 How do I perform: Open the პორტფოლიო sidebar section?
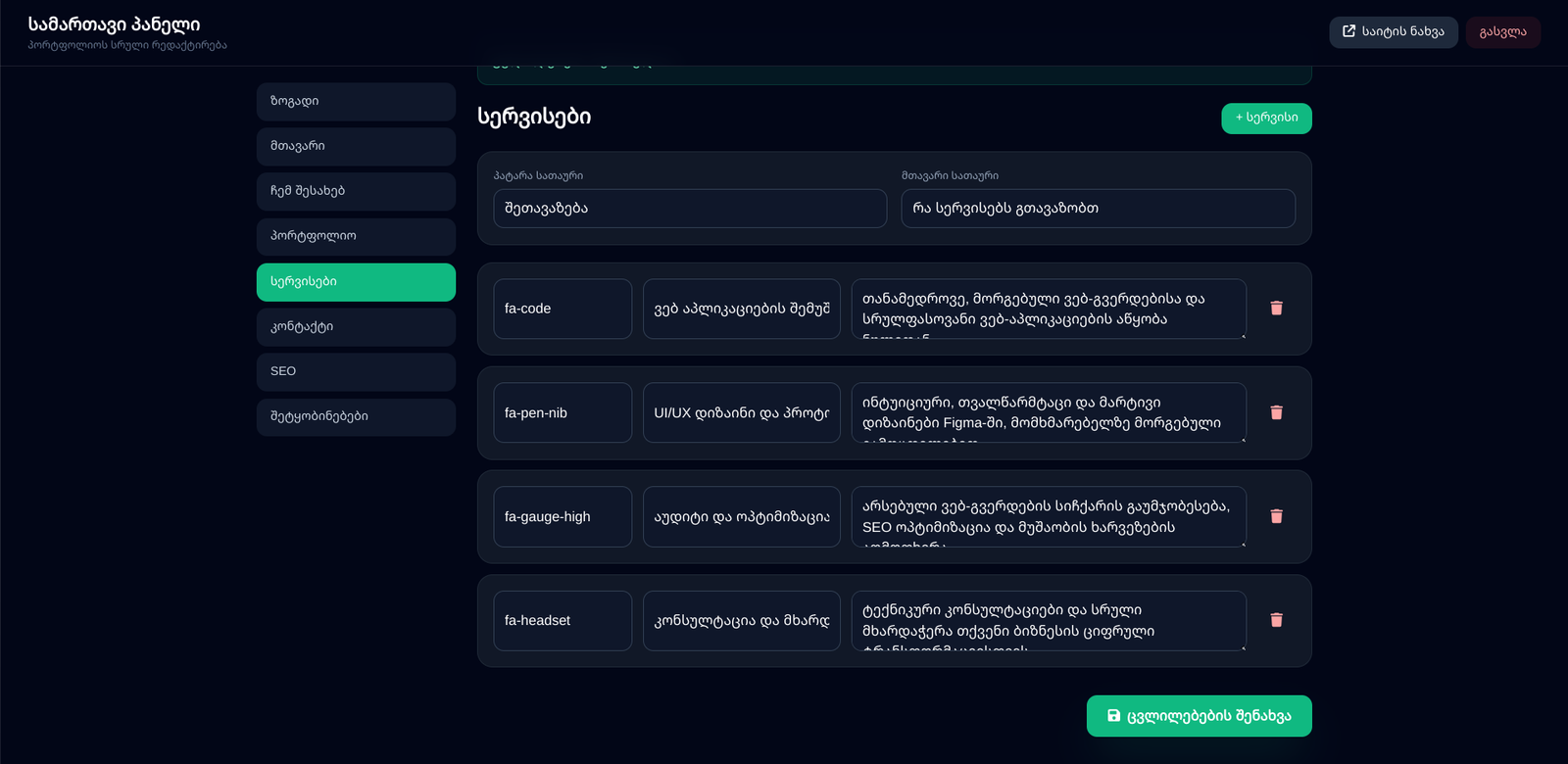click(x=356, y=237)
